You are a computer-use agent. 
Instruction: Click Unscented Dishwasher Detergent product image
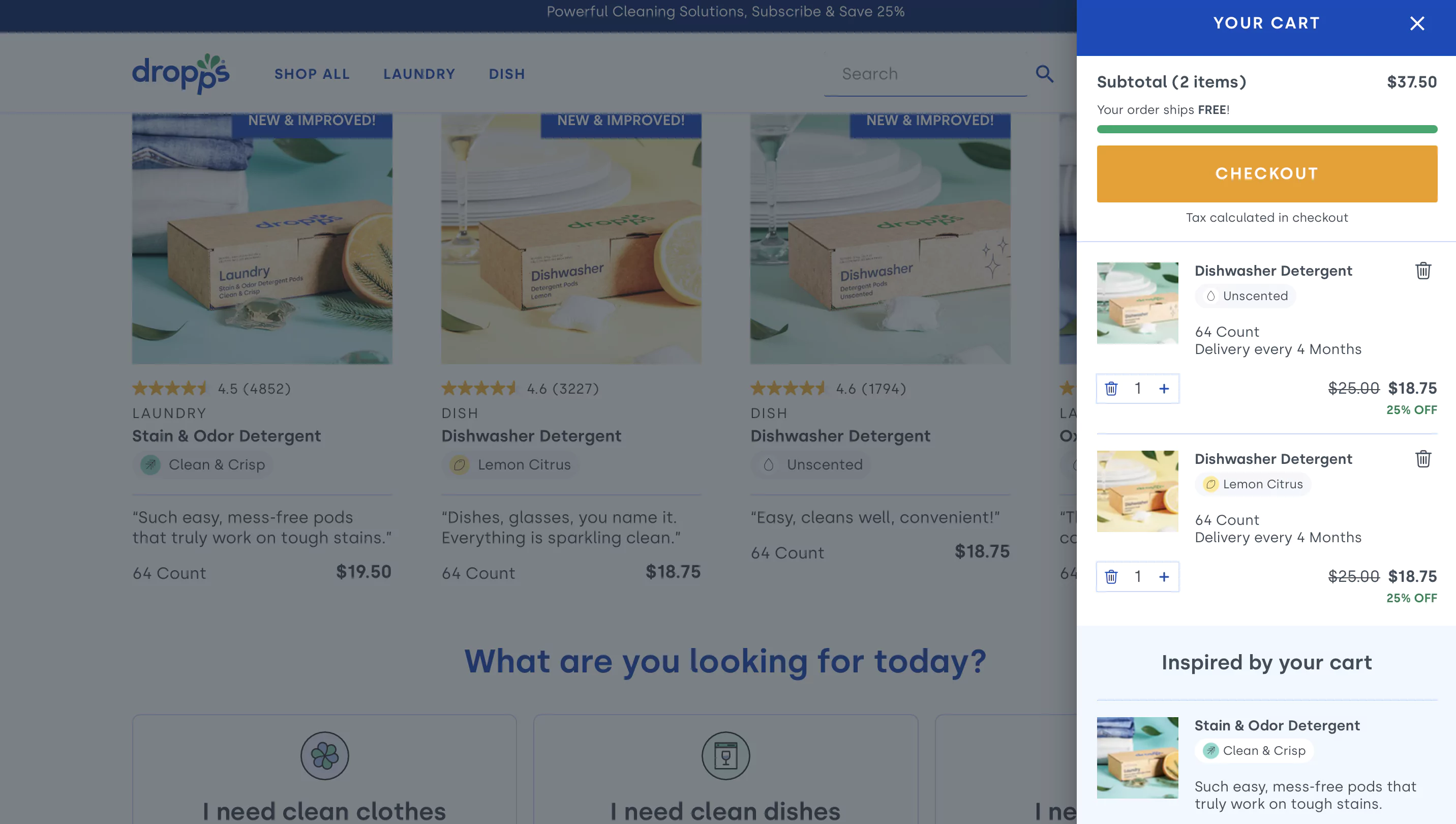coord(880,238)
